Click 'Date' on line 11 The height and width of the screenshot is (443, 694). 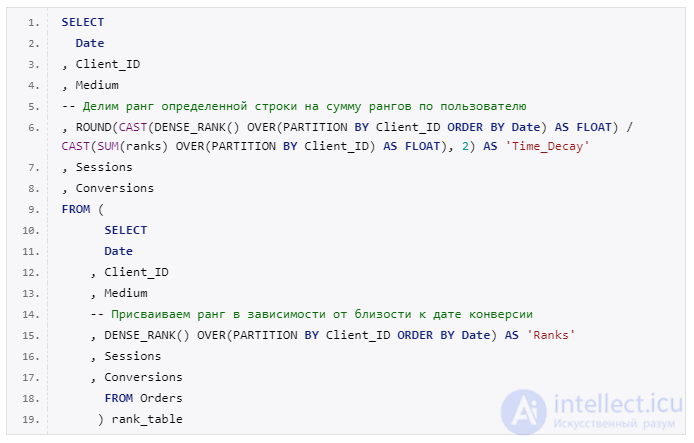tap(119, 251)
